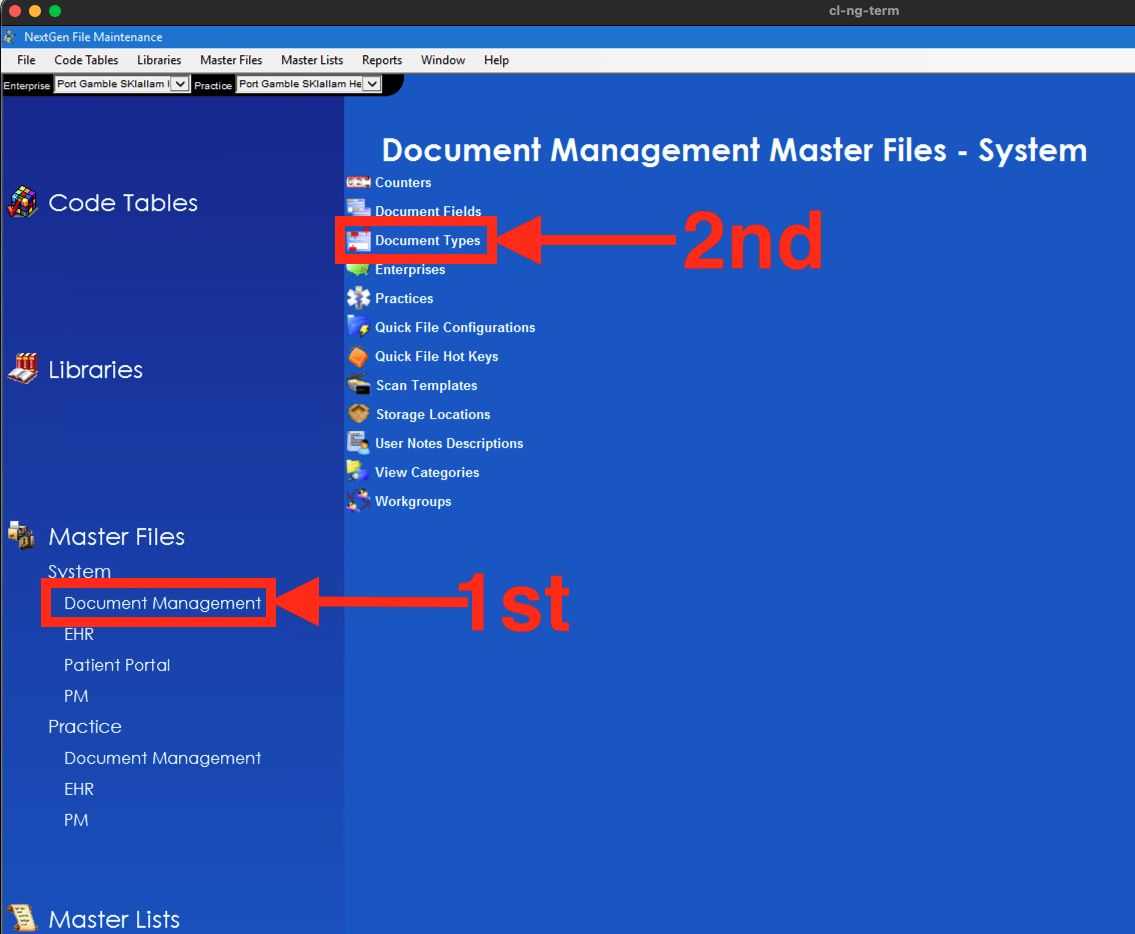This screenshot has width=1135, height=934.
Task: Open the Help menu
Action: tap(497, 60)
